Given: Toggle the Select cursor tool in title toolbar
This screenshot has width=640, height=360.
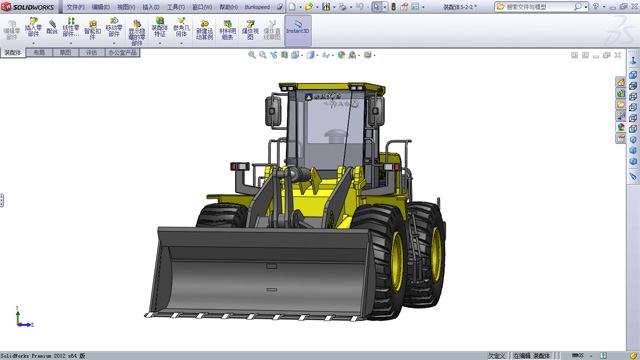Looking at the screenshot, I should (x=376, y=7).
